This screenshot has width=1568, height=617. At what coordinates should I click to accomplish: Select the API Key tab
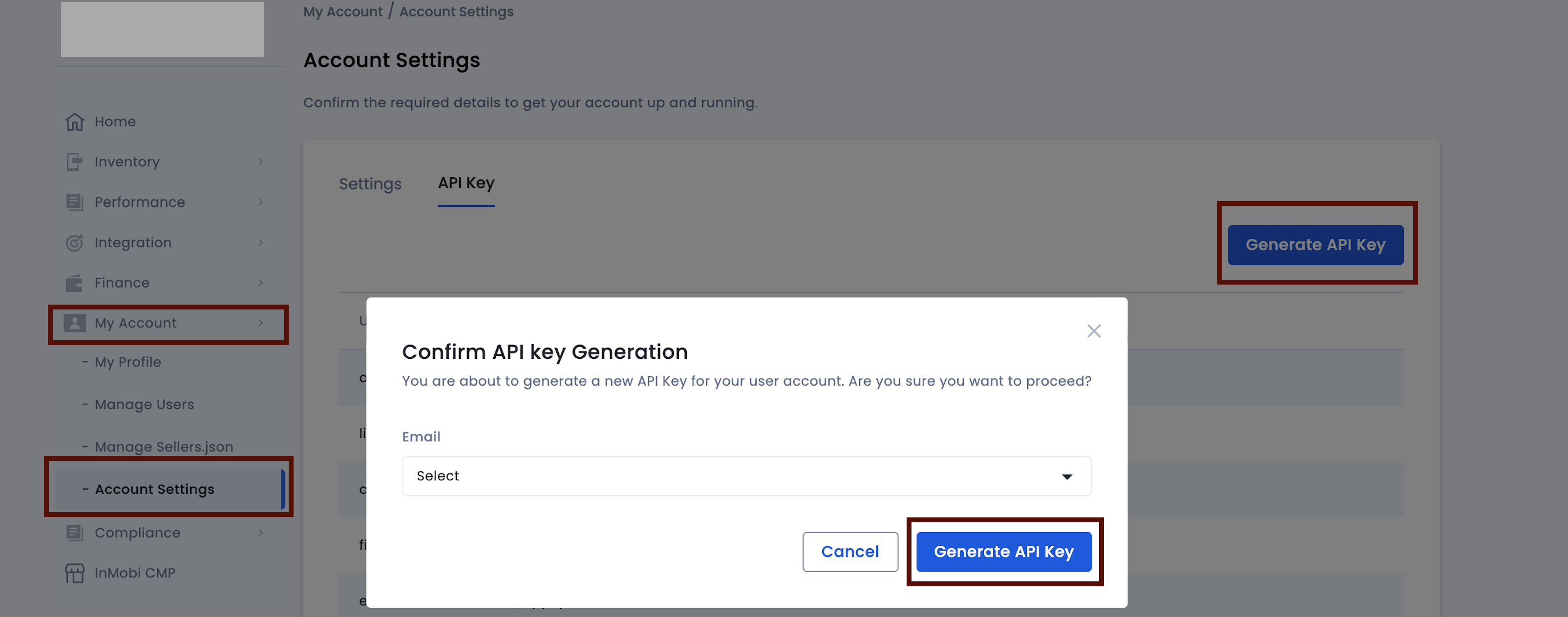466,183
